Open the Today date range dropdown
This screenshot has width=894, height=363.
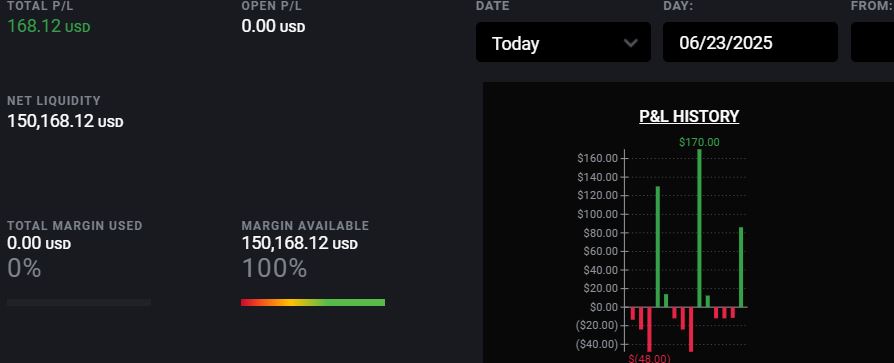(563, 42)
